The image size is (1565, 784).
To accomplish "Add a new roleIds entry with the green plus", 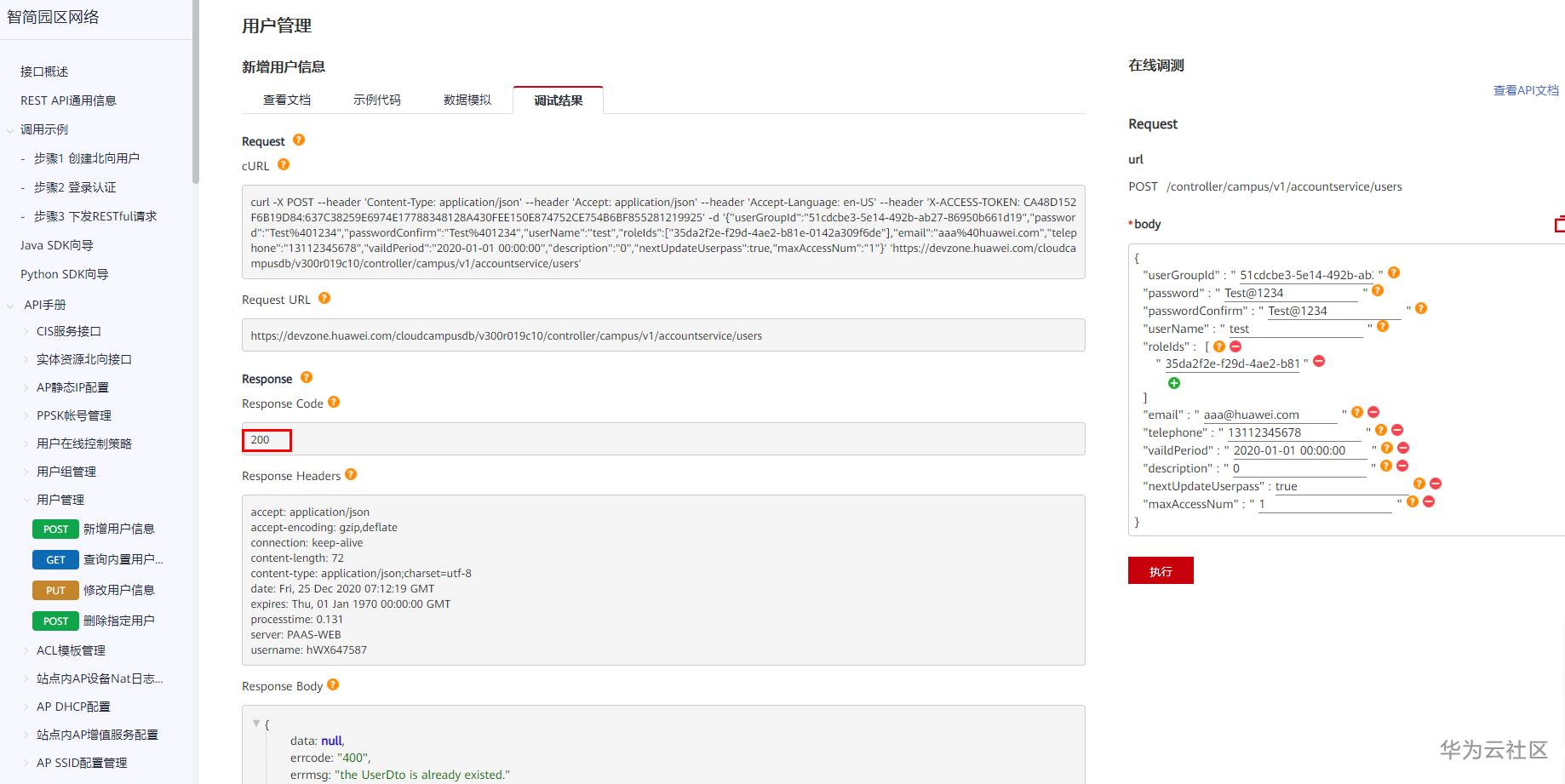I will 1174,383.
